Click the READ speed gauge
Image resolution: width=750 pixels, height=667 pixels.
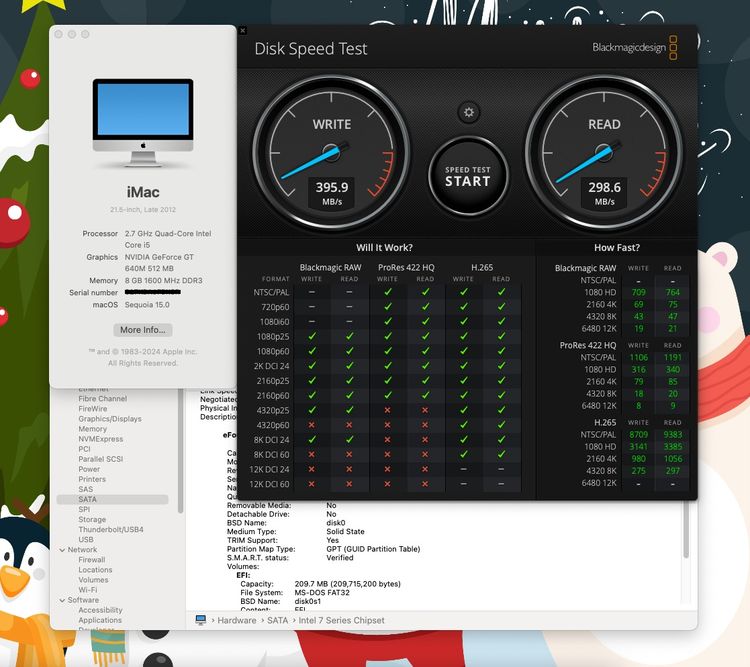point(604,152)
